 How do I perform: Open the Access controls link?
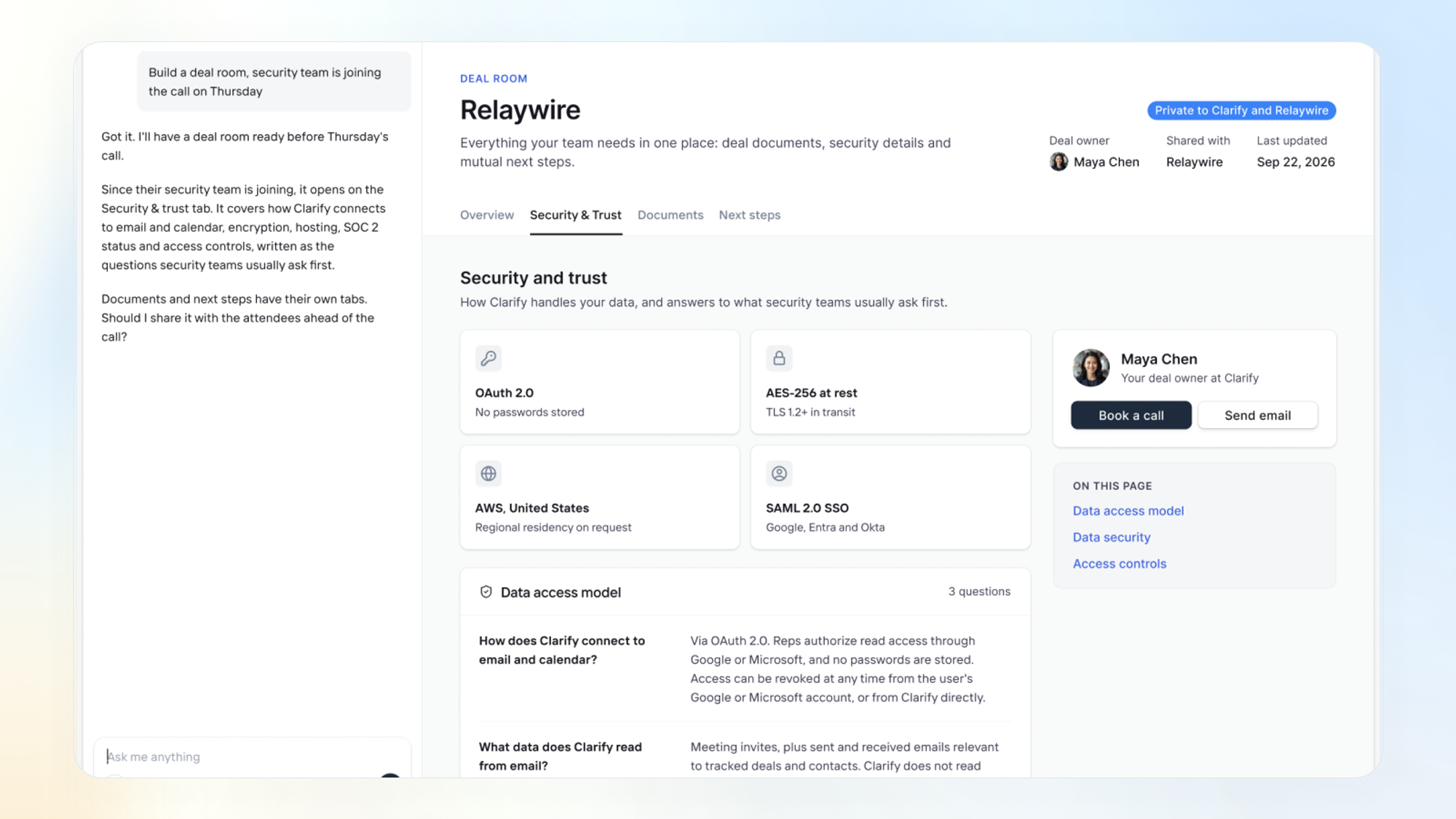[x=1120, y=563]
